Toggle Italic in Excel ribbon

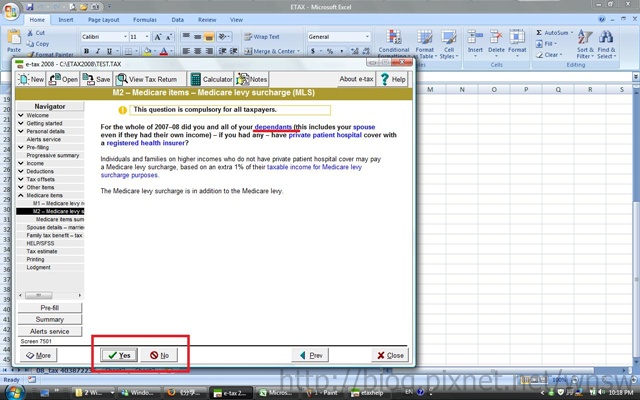click(98, 51)
